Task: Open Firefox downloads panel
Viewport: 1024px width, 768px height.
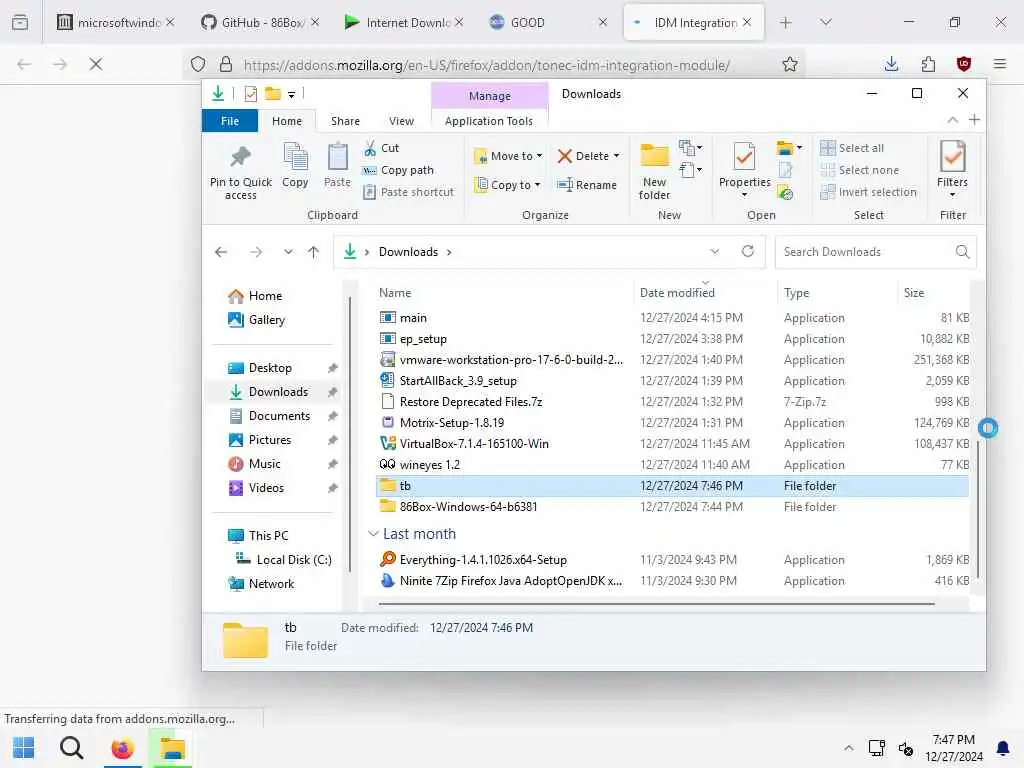Action: (x=891, y=64)
